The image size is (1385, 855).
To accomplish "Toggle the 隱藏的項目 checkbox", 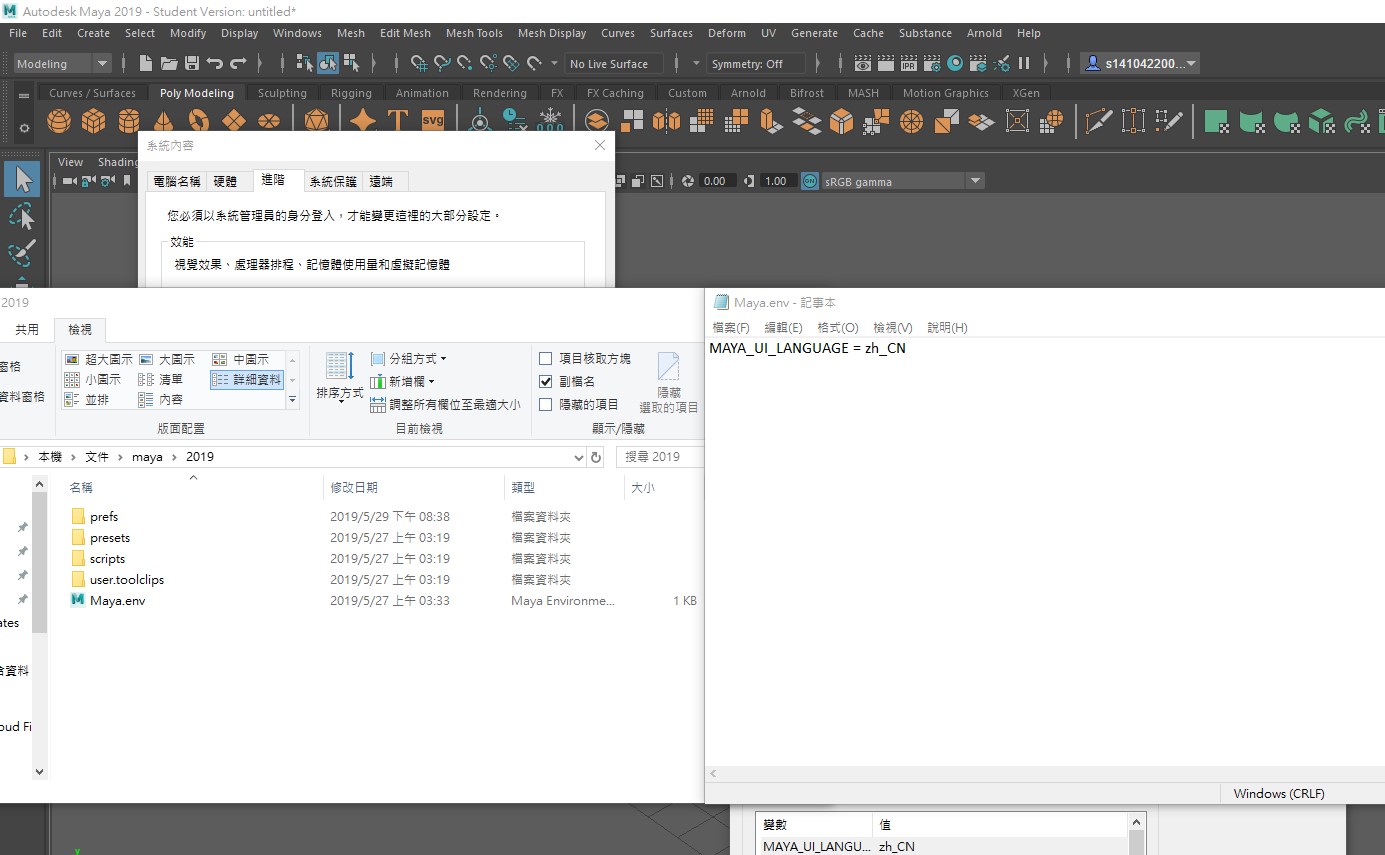I will click(x=545, y=404).
